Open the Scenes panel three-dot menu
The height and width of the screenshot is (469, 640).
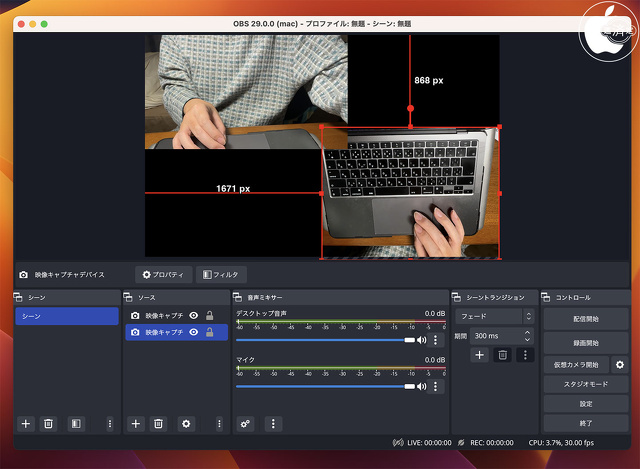109,424
